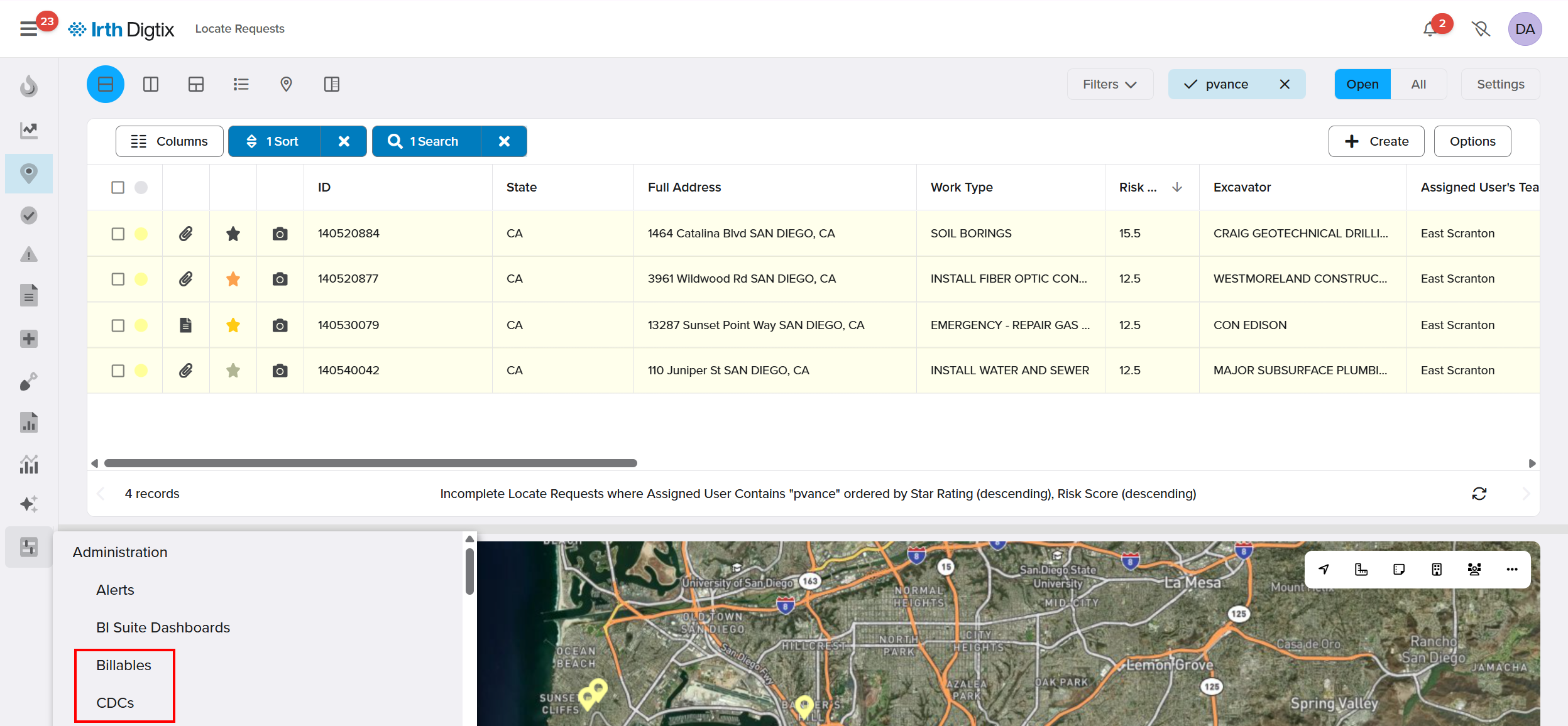Click the refresh icon in the records footer

click(1479, 494)
